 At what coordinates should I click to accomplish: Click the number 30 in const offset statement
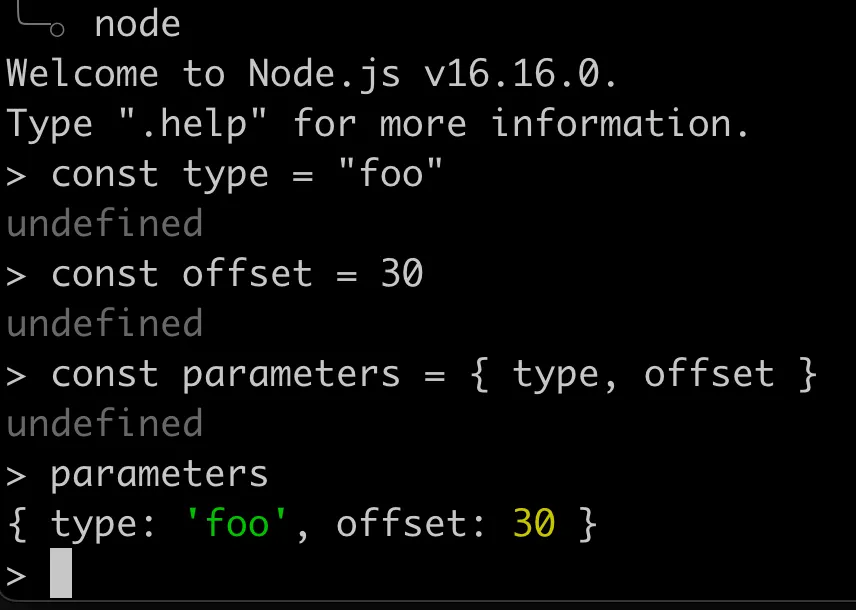point(402,274)
